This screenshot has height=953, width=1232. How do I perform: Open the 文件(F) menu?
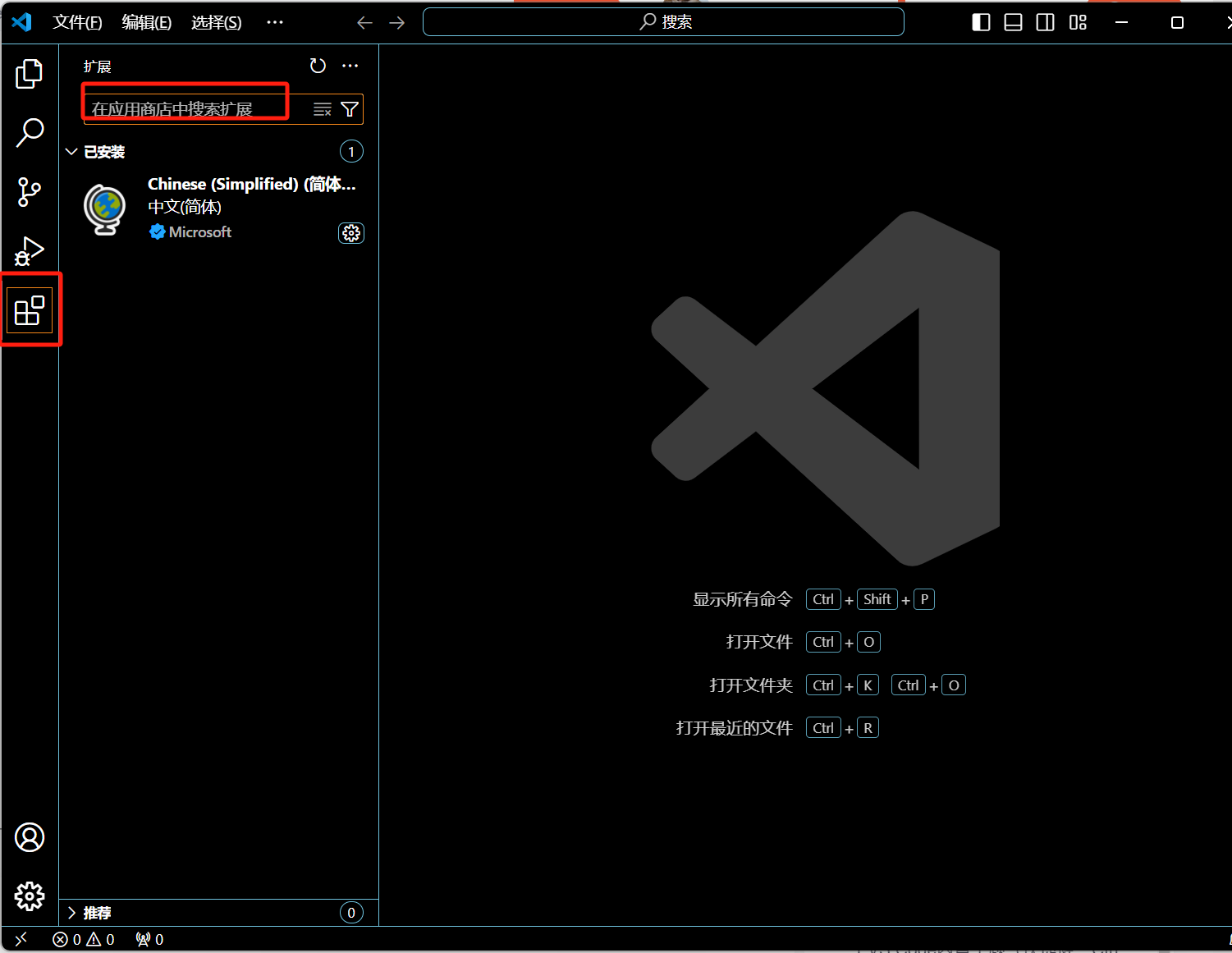(x=77, y=22)
